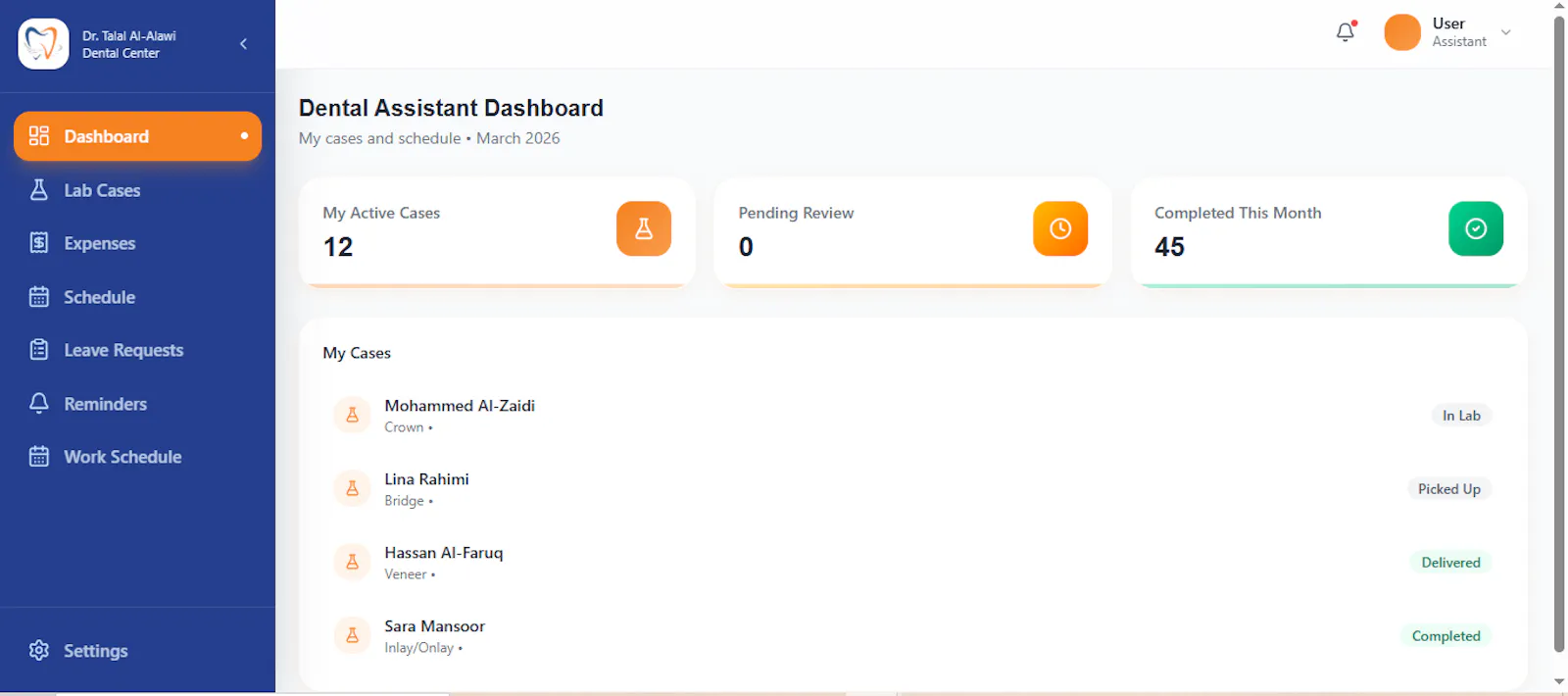
Task: Click the Reminders bell icon in sidebar
Action: pos(39,403)
